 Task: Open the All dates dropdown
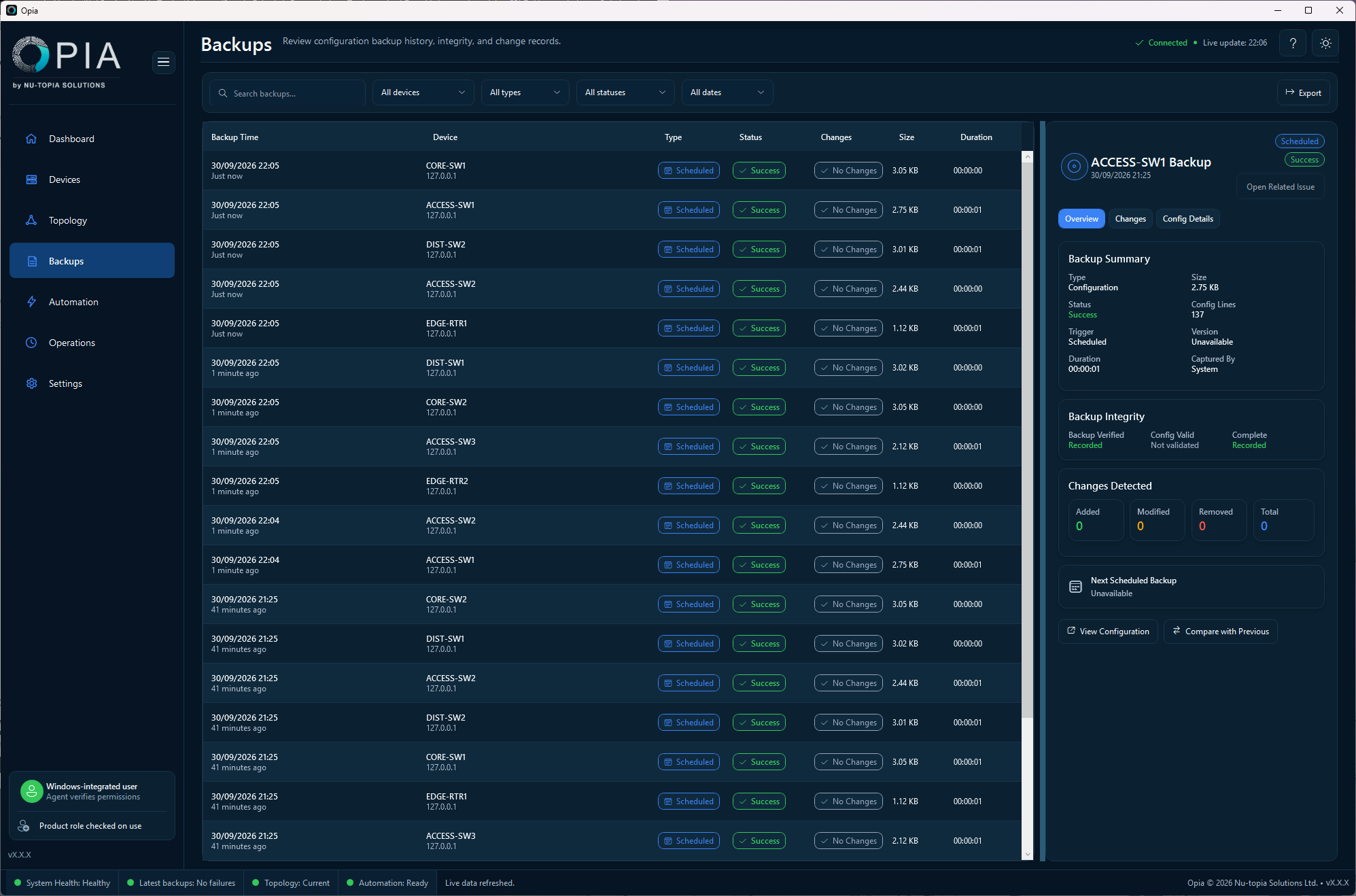[727, 92]
